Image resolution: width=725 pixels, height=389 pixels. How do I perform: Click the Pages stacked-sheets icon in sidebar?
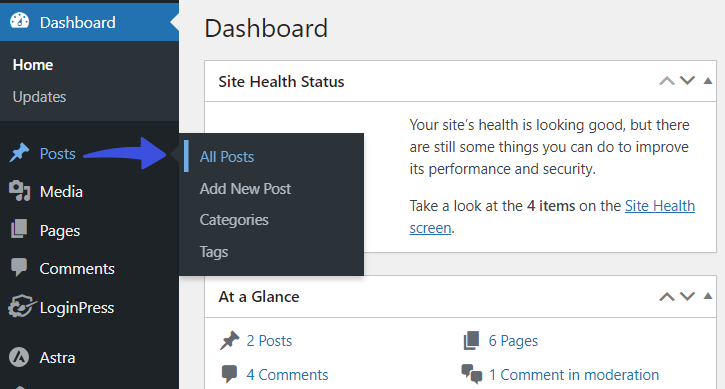pos(19,229)
